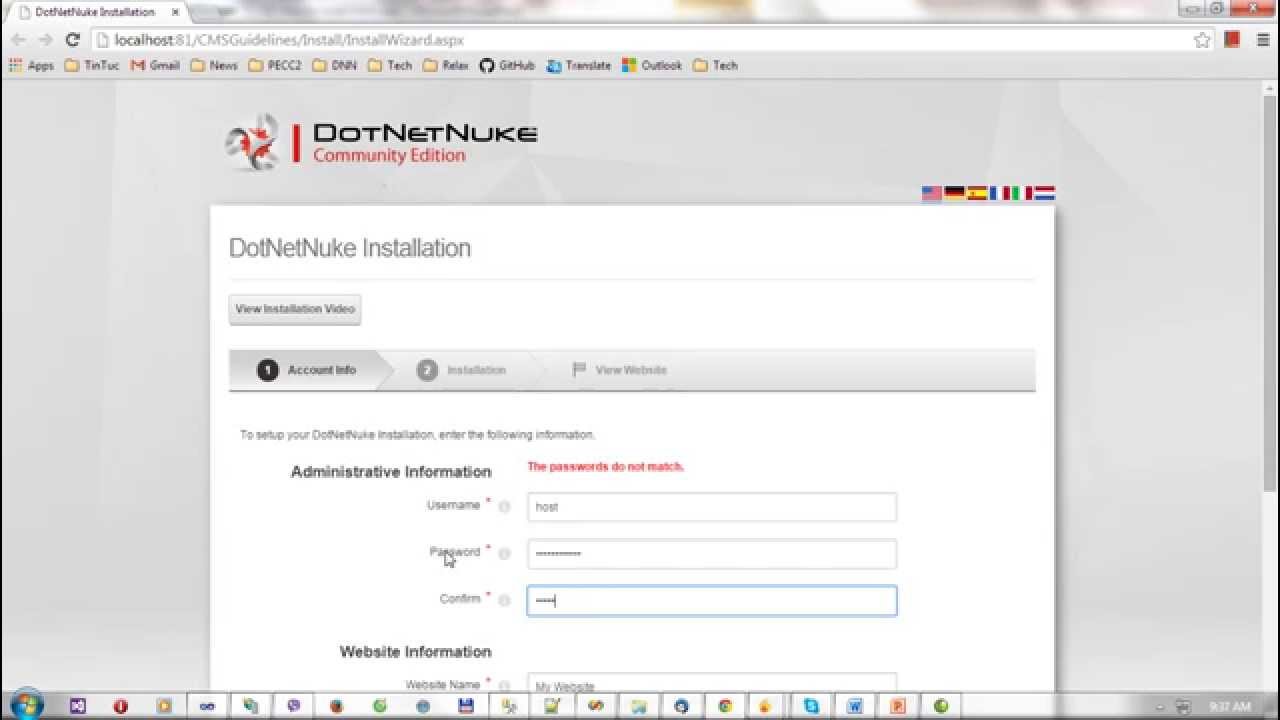Open Visual Studio from taskbar
Image resolution: width=1280 pixels, height=720 pixels.
coord(78,705)
